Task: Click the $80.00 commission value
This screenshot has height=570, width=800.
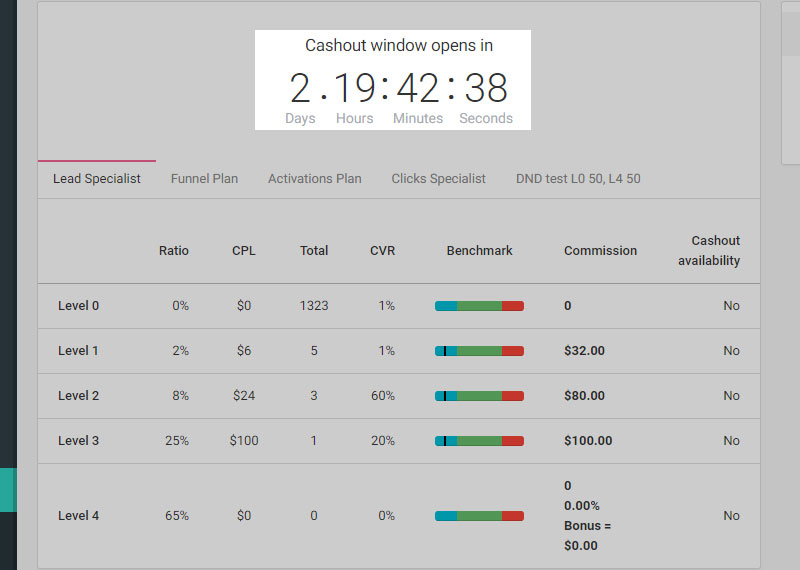Action: [584, 396]
